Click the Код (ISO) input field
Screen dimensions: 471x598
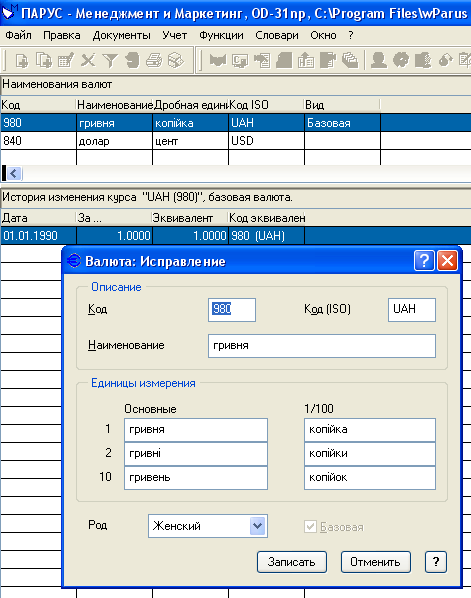412,310
